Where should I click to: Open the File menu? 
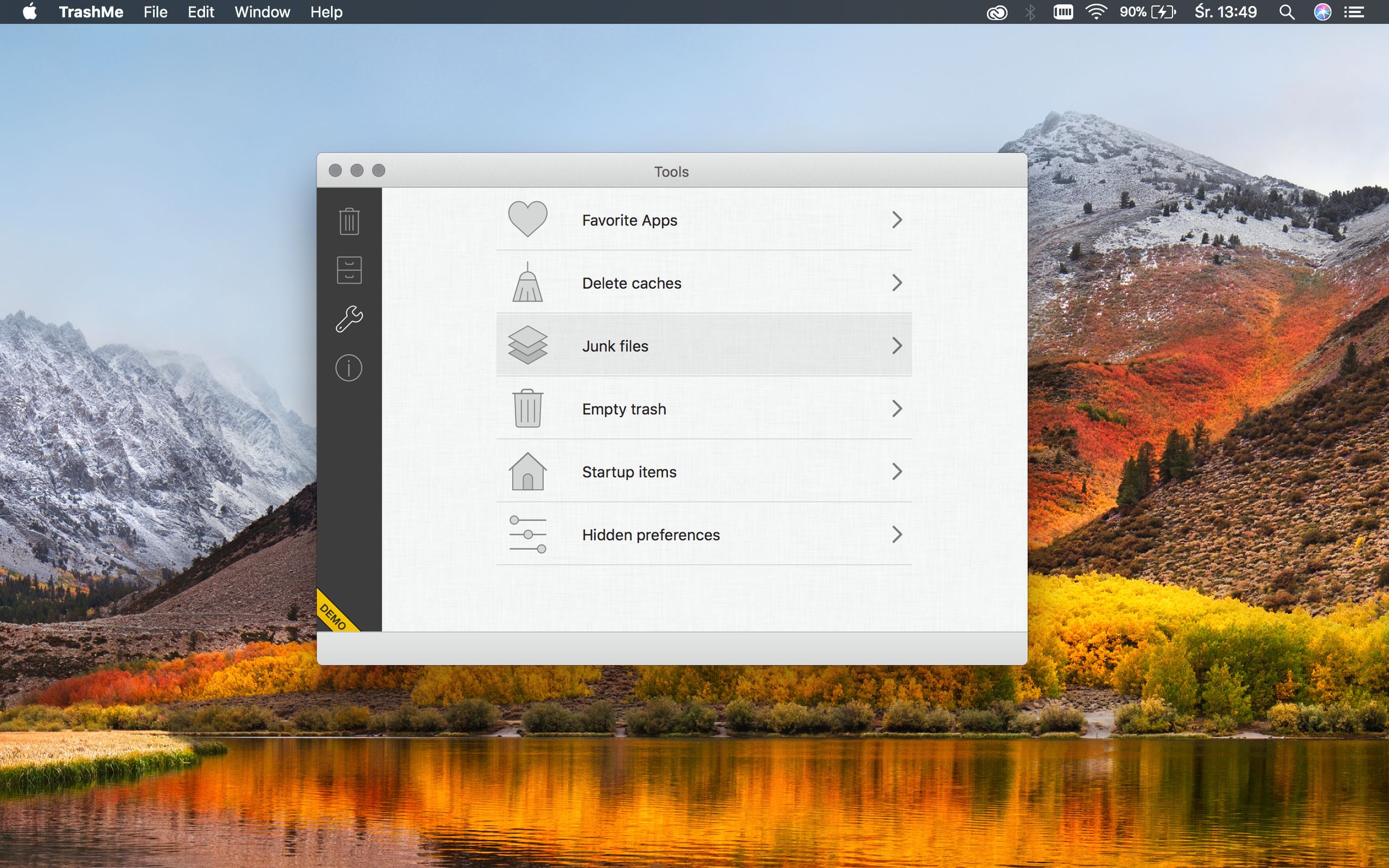click(155, 12)
